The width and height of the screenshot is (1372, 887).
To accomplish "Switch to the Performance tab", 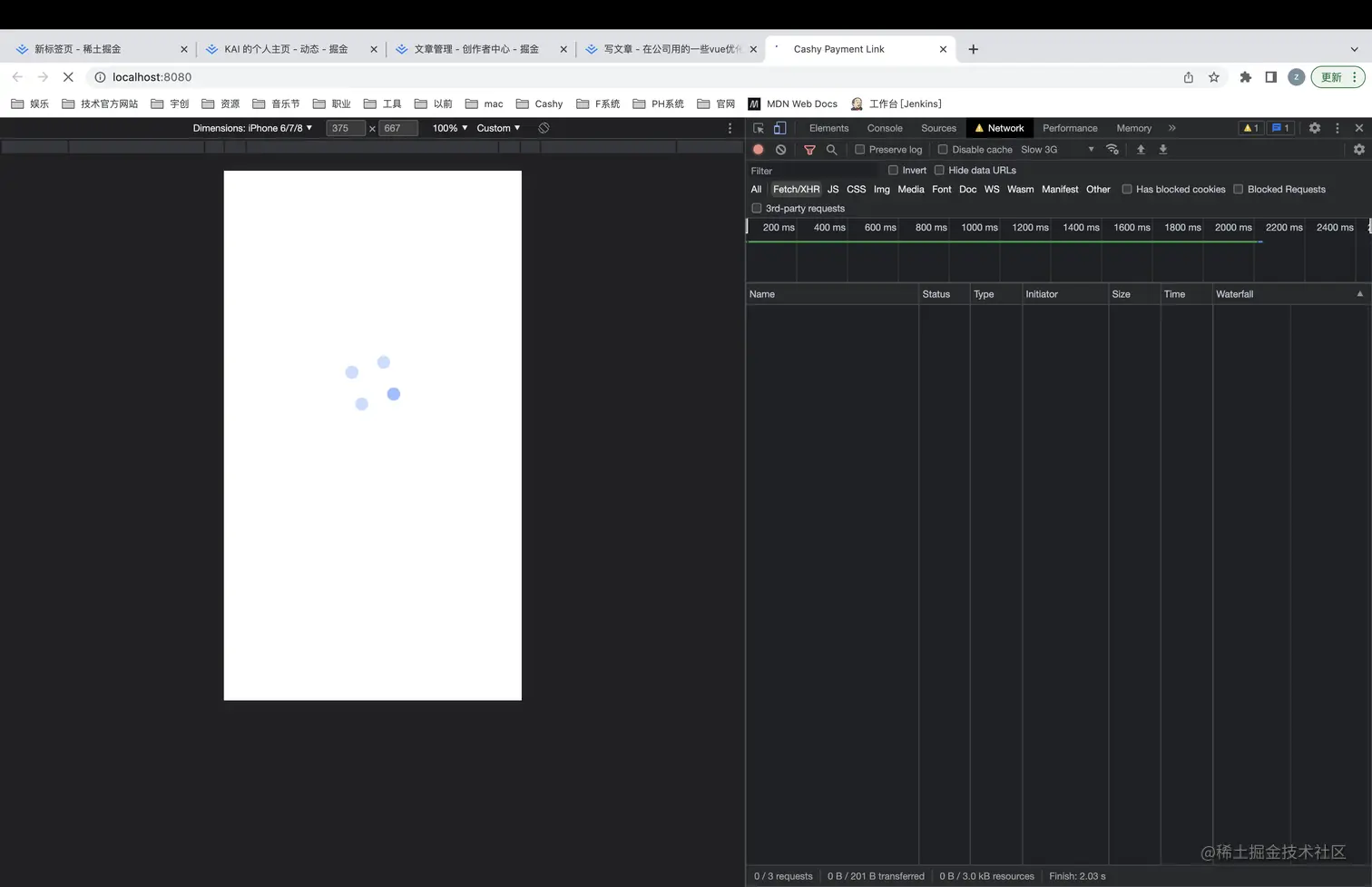I will [1070, 128].
